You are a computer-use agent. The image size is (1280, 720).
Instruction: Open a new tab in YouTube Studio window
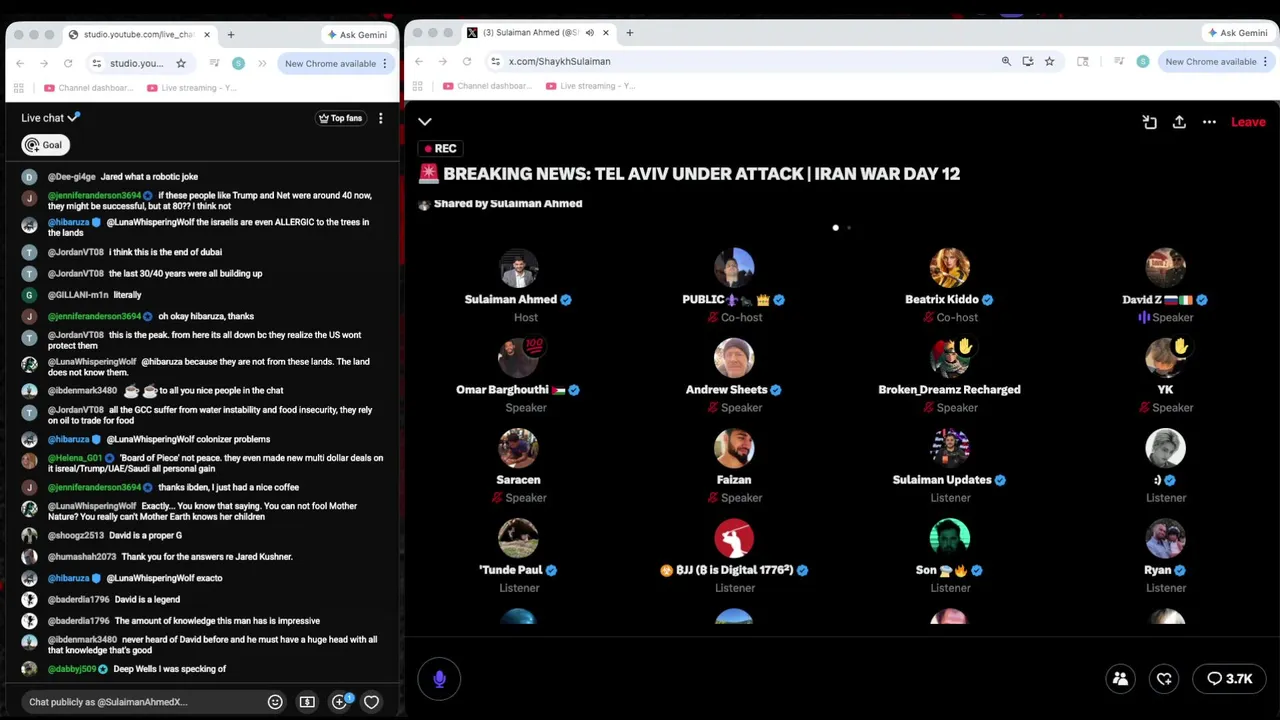[230, 35]
